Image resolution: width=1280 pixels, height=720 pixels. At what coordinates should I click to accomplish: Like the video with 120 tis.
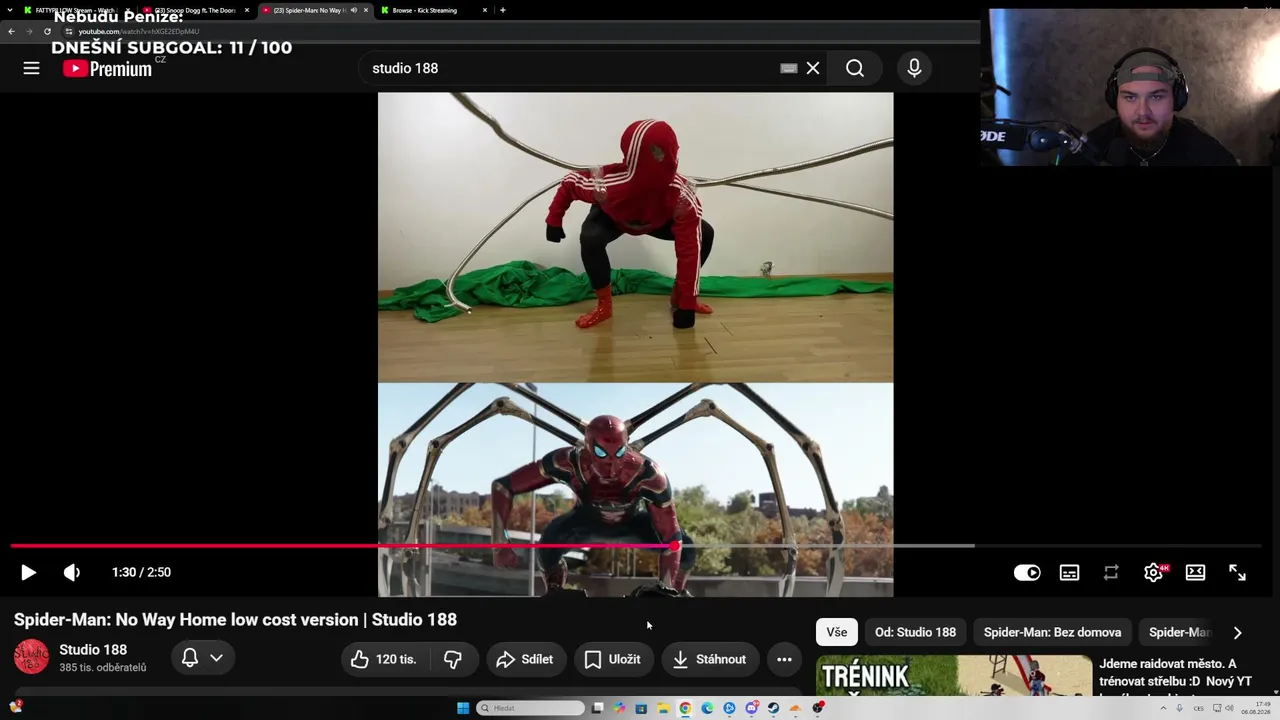coord(384,659)
